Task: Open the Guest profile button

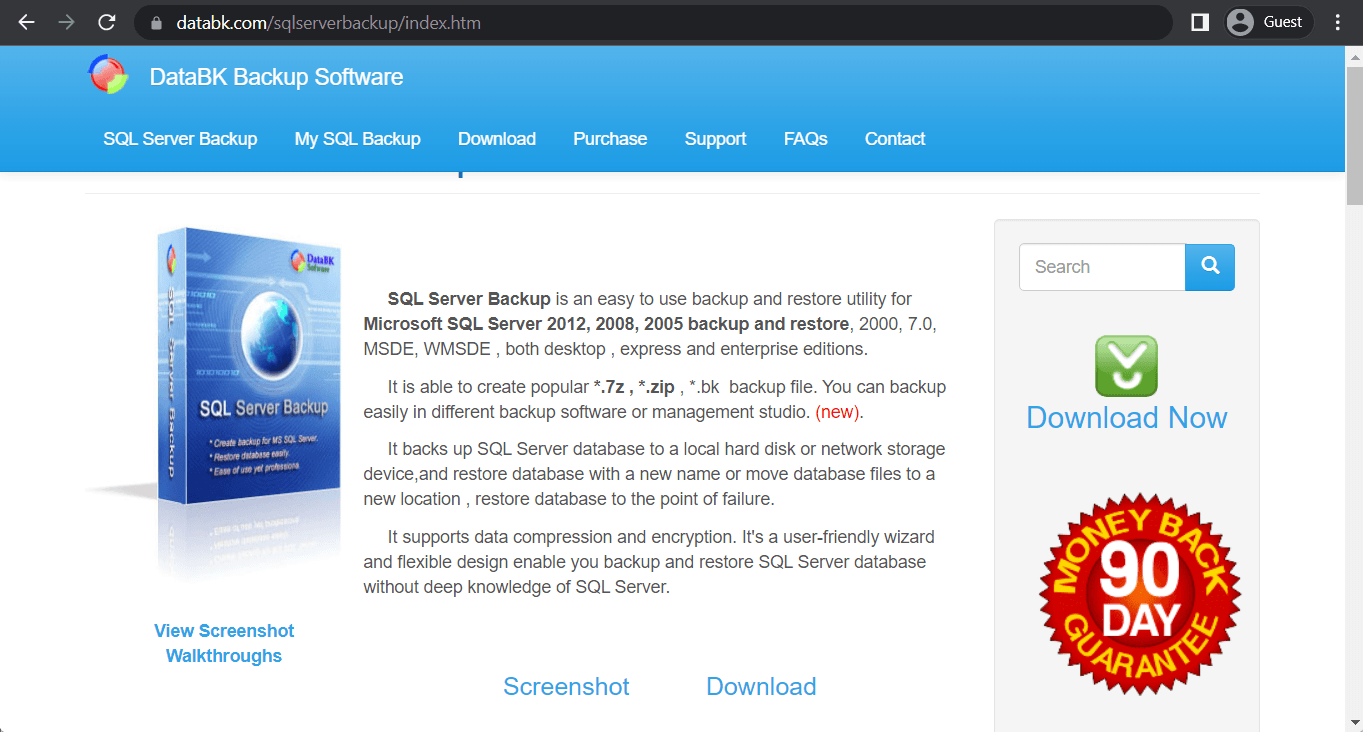Action: pos(1268,22)
